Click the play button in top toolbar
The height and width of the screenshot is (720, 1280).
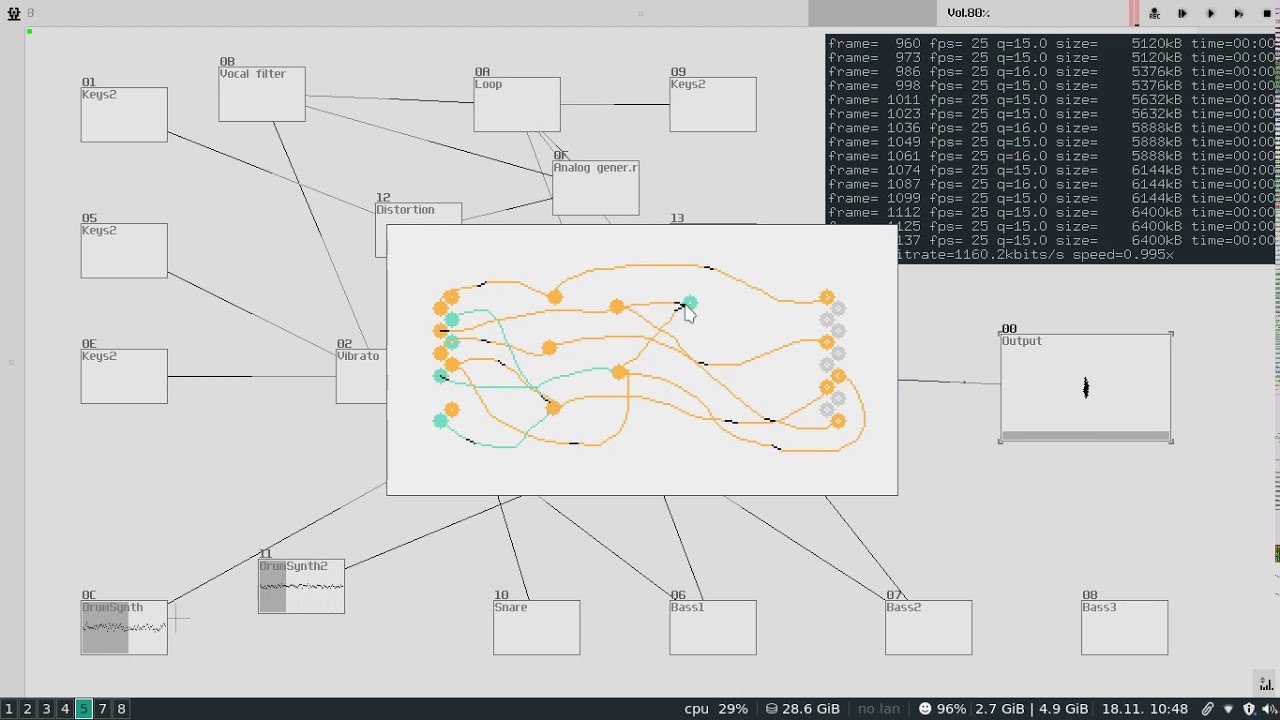tap(1210, 13)
